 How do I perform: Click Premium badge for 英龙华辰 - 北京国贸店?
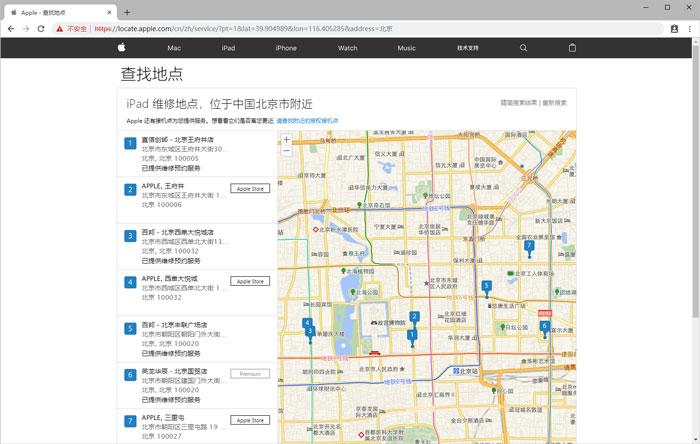click(x=250, y=374)
